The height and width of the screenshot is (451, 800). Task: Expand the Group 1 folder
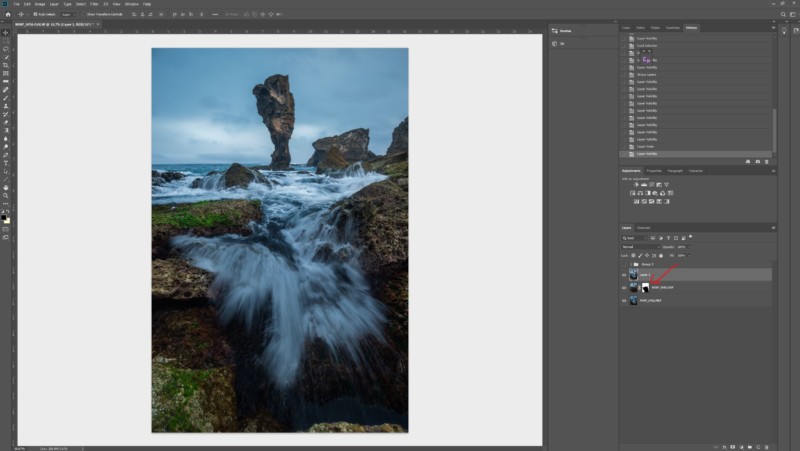click(x=631, y=264)
